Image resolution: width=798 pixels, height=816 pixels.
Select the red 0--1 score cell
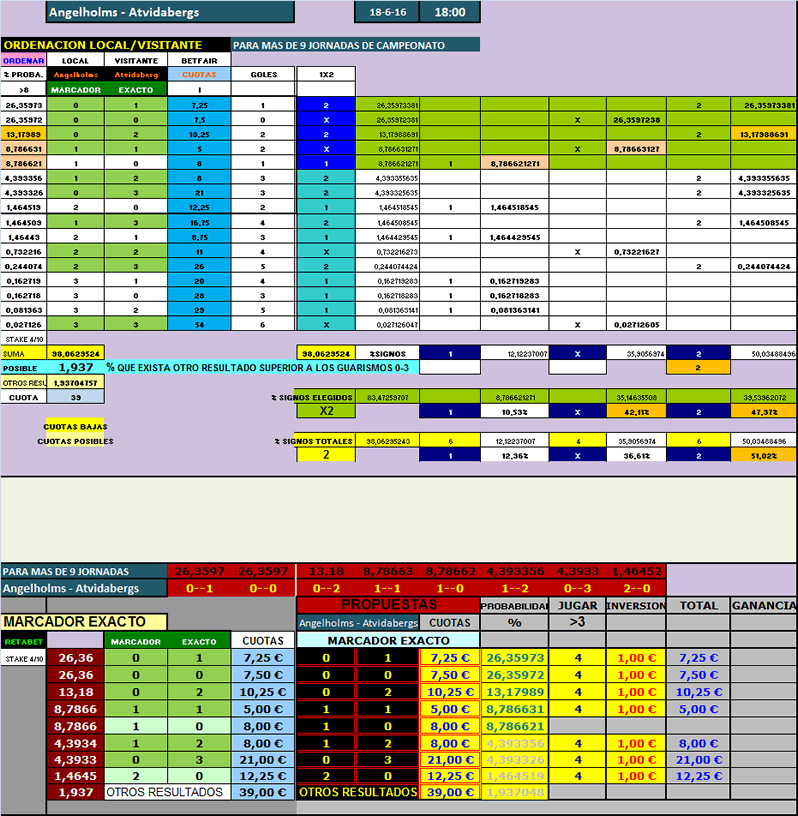point(199,588)
